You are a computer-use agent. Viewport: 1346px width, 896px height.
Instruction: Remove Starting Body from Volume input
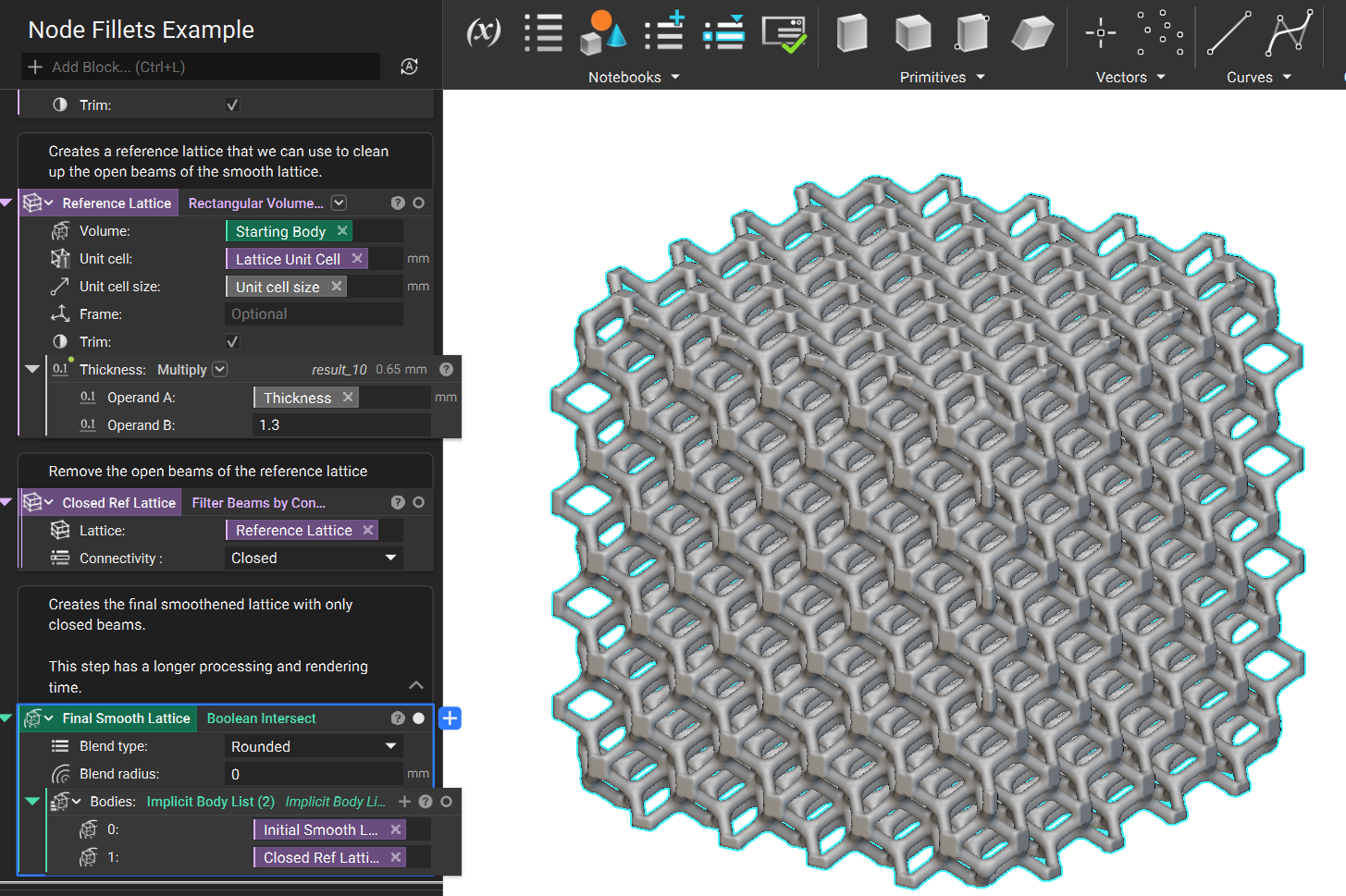tap(342, 231)
